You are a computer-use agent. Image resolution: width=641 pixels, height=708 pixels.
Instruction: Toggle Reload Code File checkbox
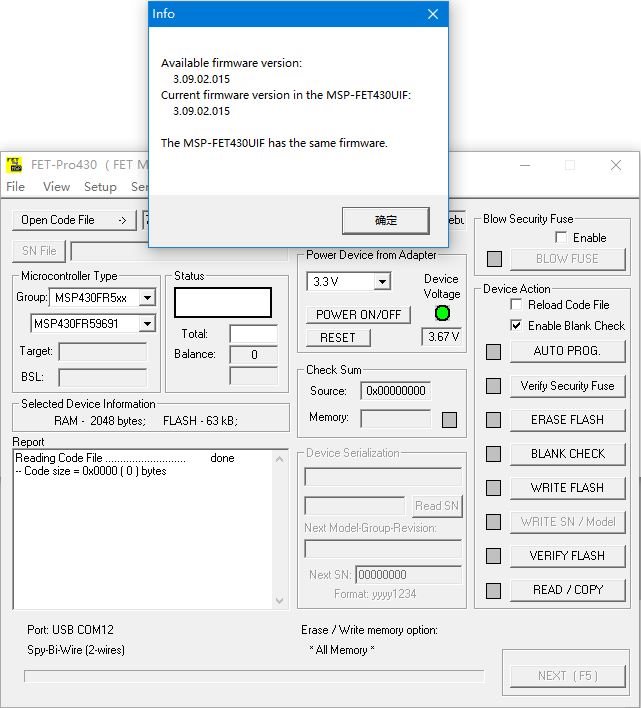click(x=516, y=304)
